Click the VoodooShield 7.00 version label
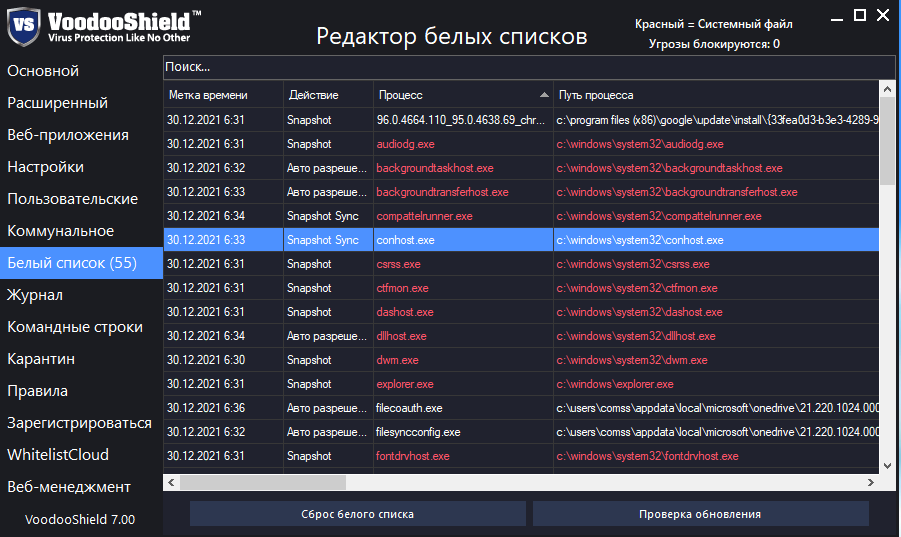 pos(80,520)
